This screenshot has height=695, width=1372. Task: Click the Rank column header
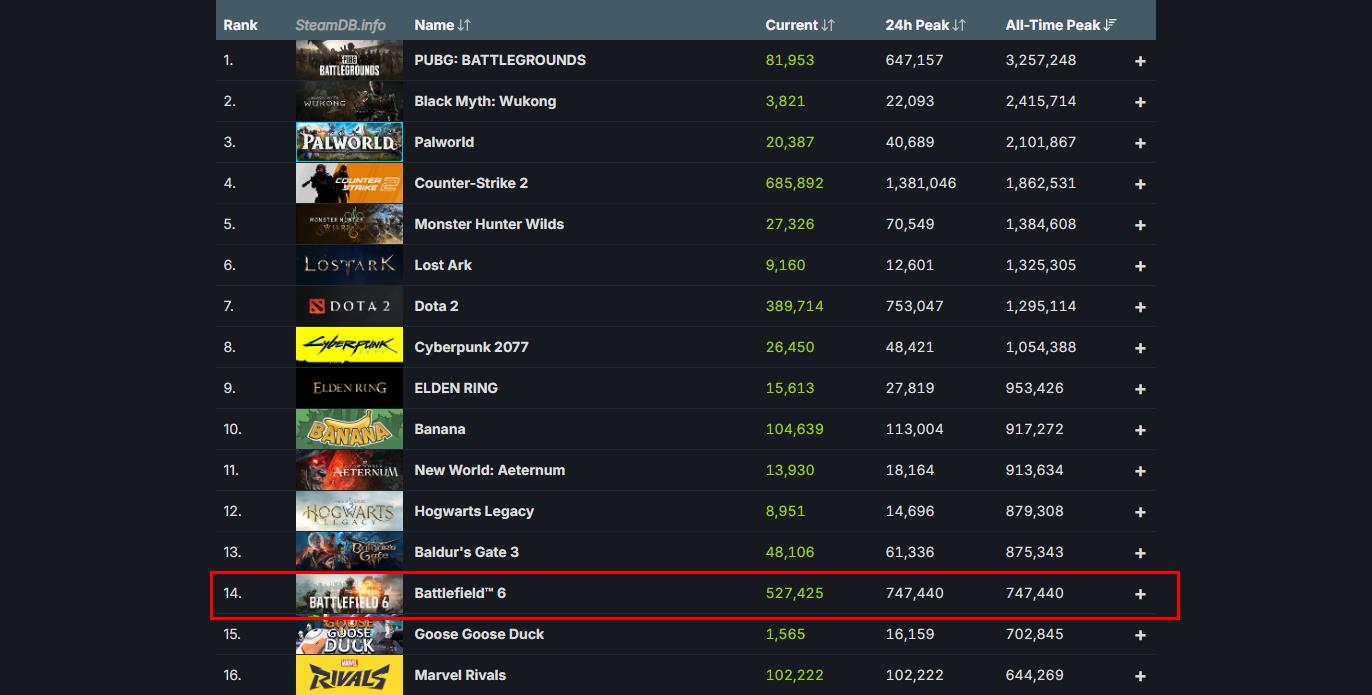pos(240,25)
